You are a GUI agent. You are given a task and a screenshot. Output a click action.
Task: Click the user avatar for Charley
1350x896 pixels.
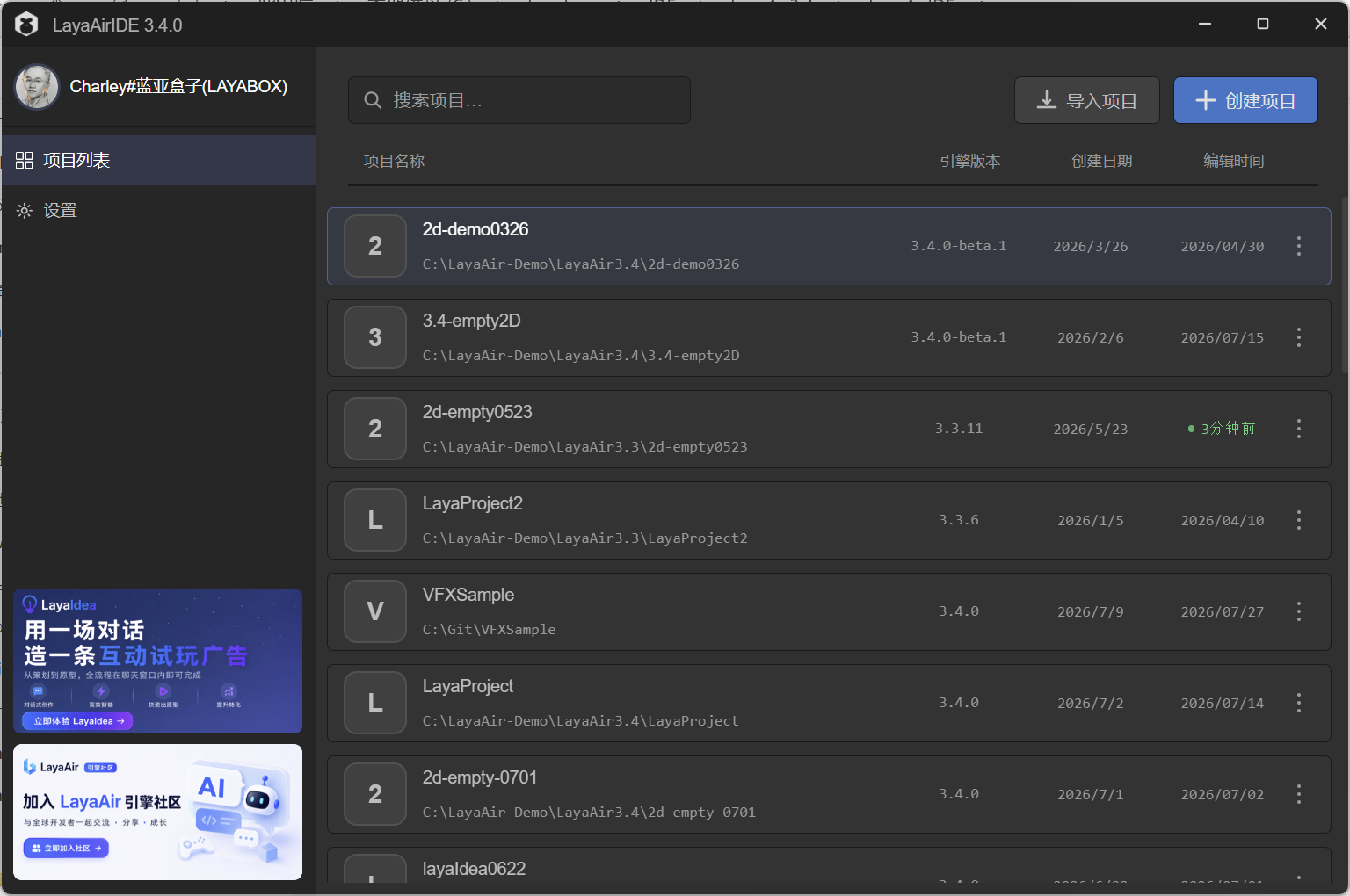tap(37, 87)
